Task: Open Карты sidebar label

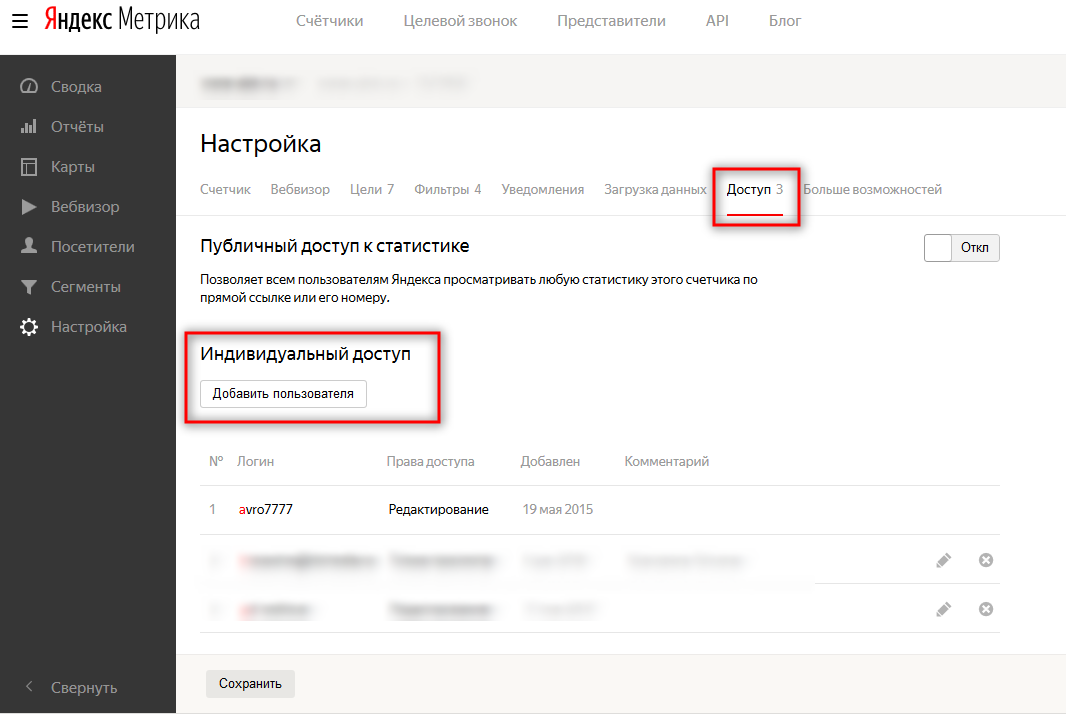Action: (x=73, y=167)
